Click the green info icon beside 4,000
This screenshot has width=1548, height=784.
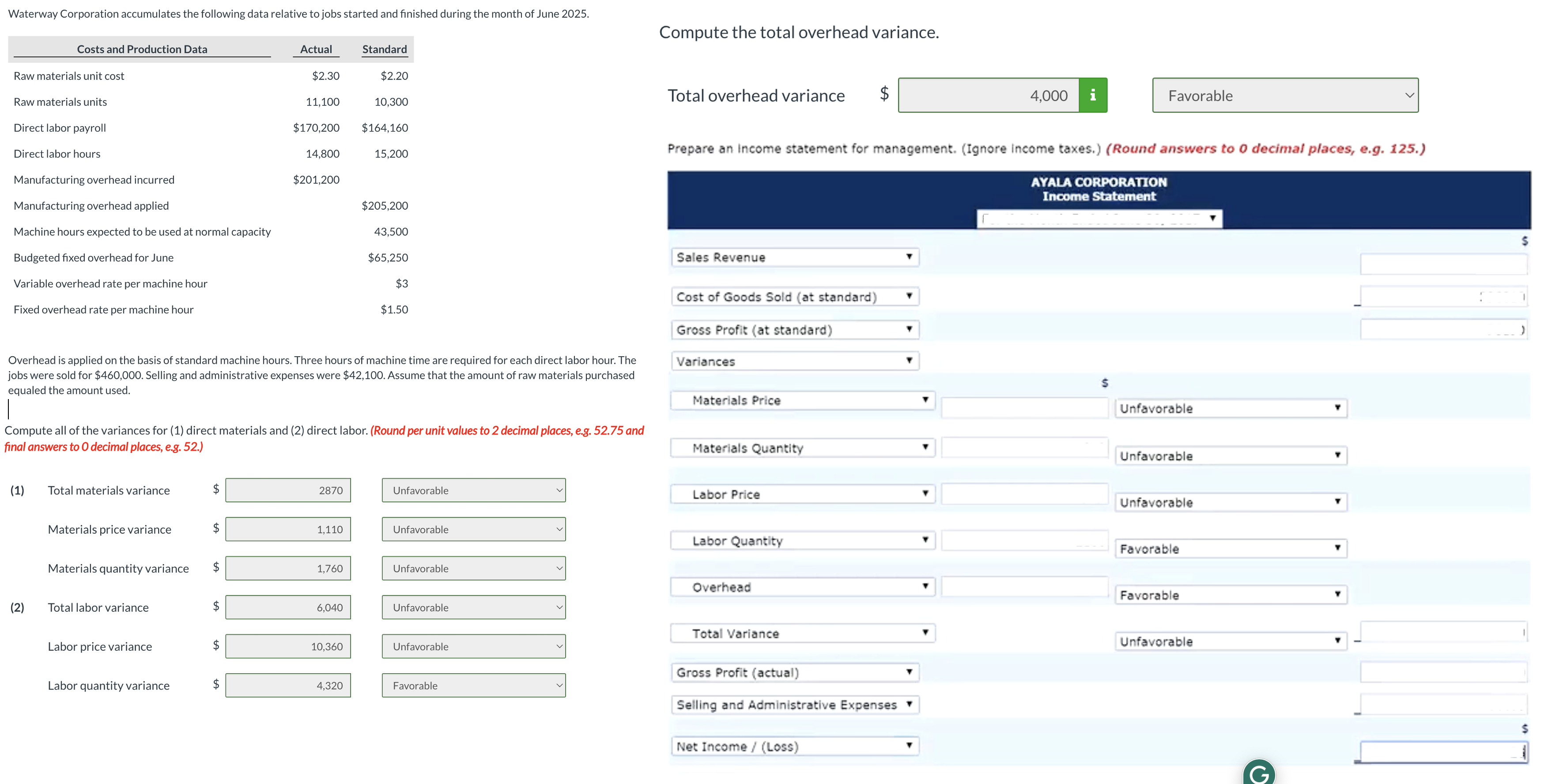(1092, 95)
